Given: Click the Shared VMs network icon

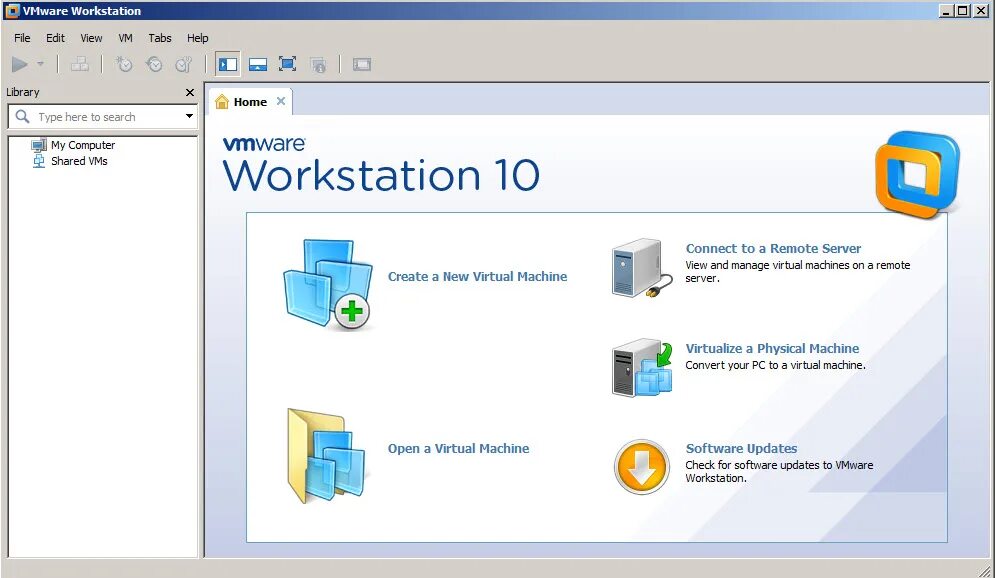Looking at the screenshot, I should [x=39, y=161].
